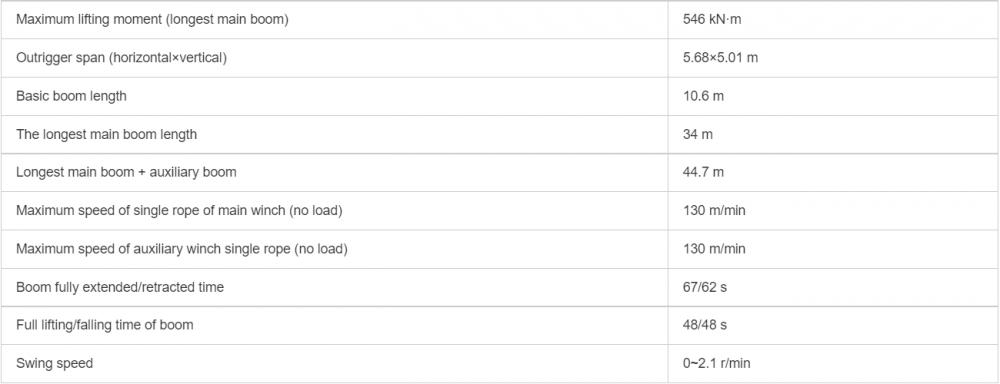Click main winch 130 m/min value
This screenshot has width=1000, height=384.
pyautogui.click(x=713, y=210)
